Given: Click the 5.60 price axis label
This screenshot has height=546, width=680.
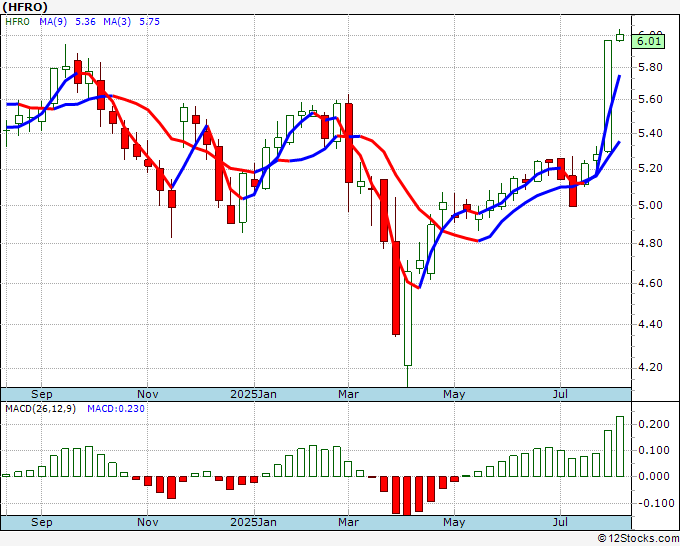Looking at the screenshot, I should (651, 99).
